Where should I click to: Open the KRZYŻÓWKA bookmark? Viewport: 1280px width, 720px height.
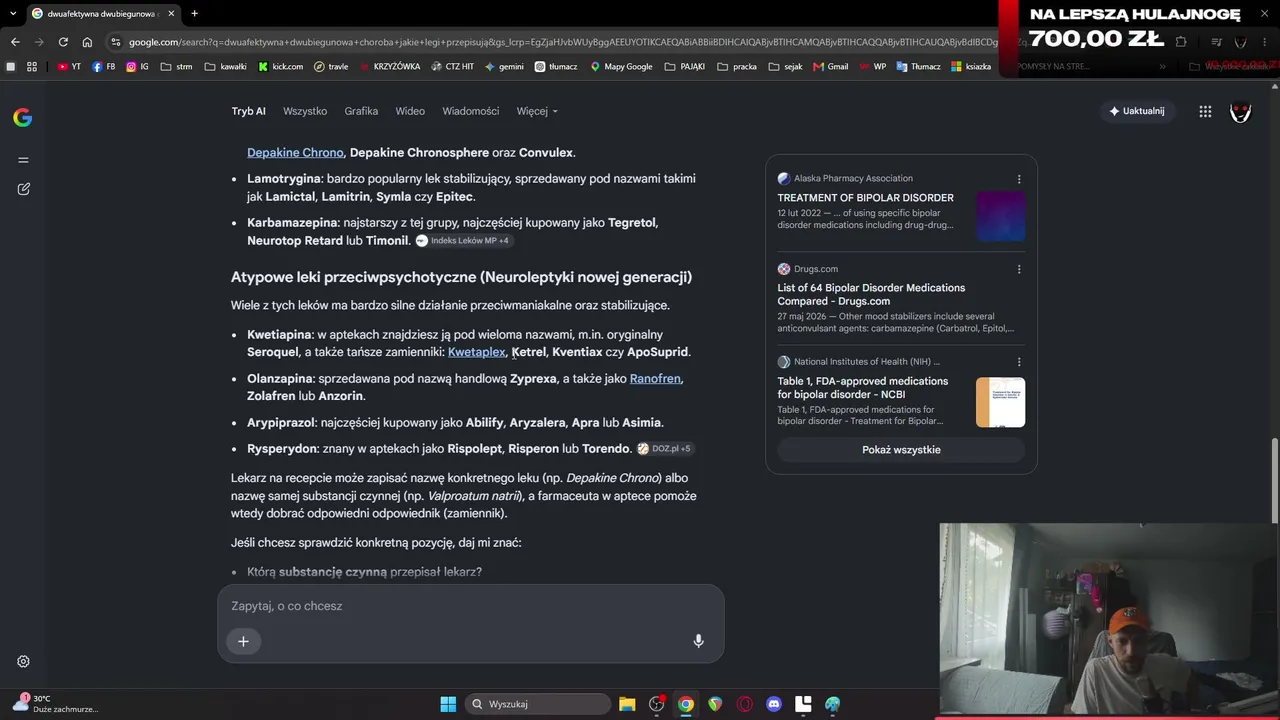389,67
